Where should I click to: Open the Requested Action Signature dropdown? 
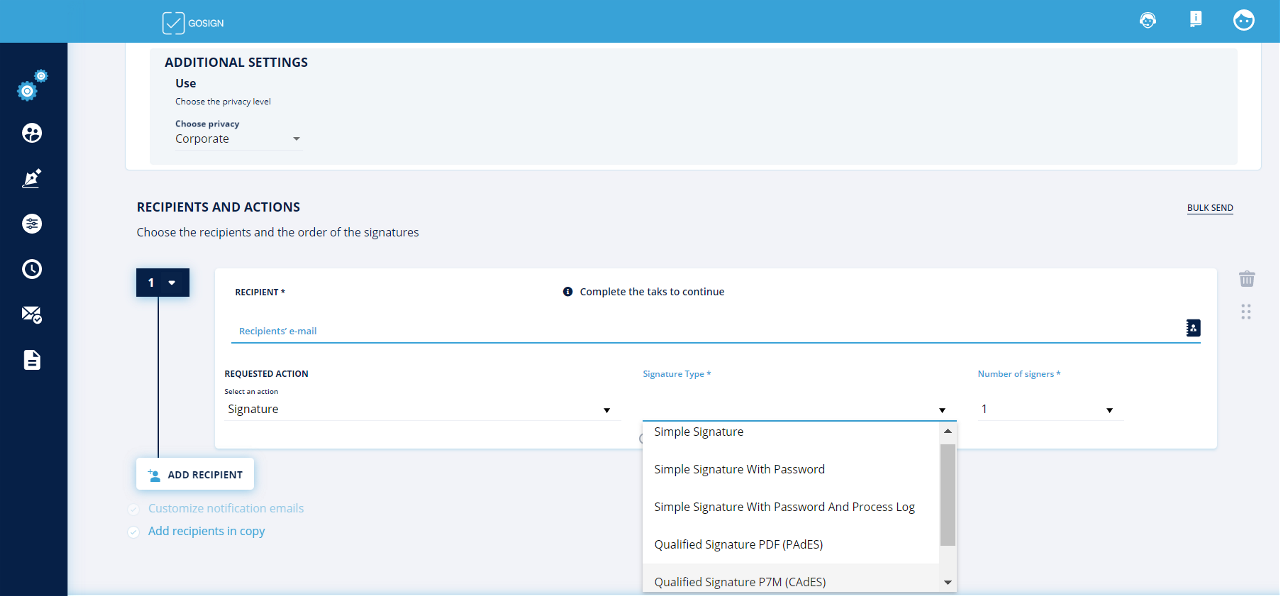[x=418, y=410]
